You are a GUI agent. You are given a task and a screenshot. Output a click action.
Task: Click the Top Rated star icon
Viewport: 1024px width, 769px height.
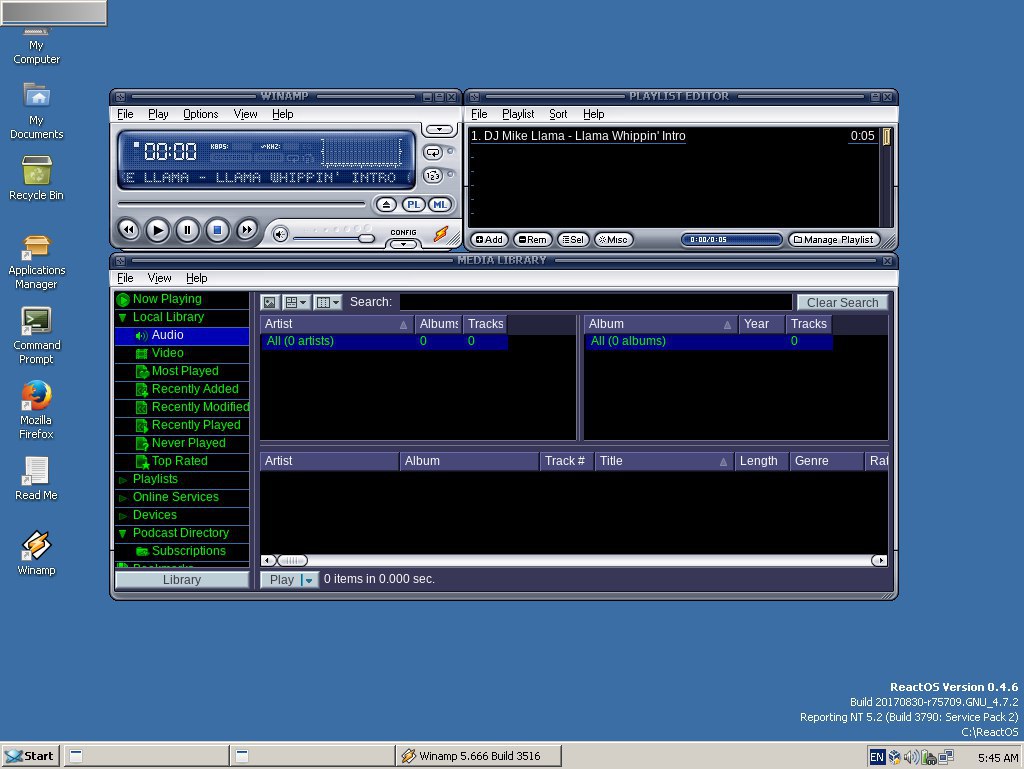click(x=142, y=462)
